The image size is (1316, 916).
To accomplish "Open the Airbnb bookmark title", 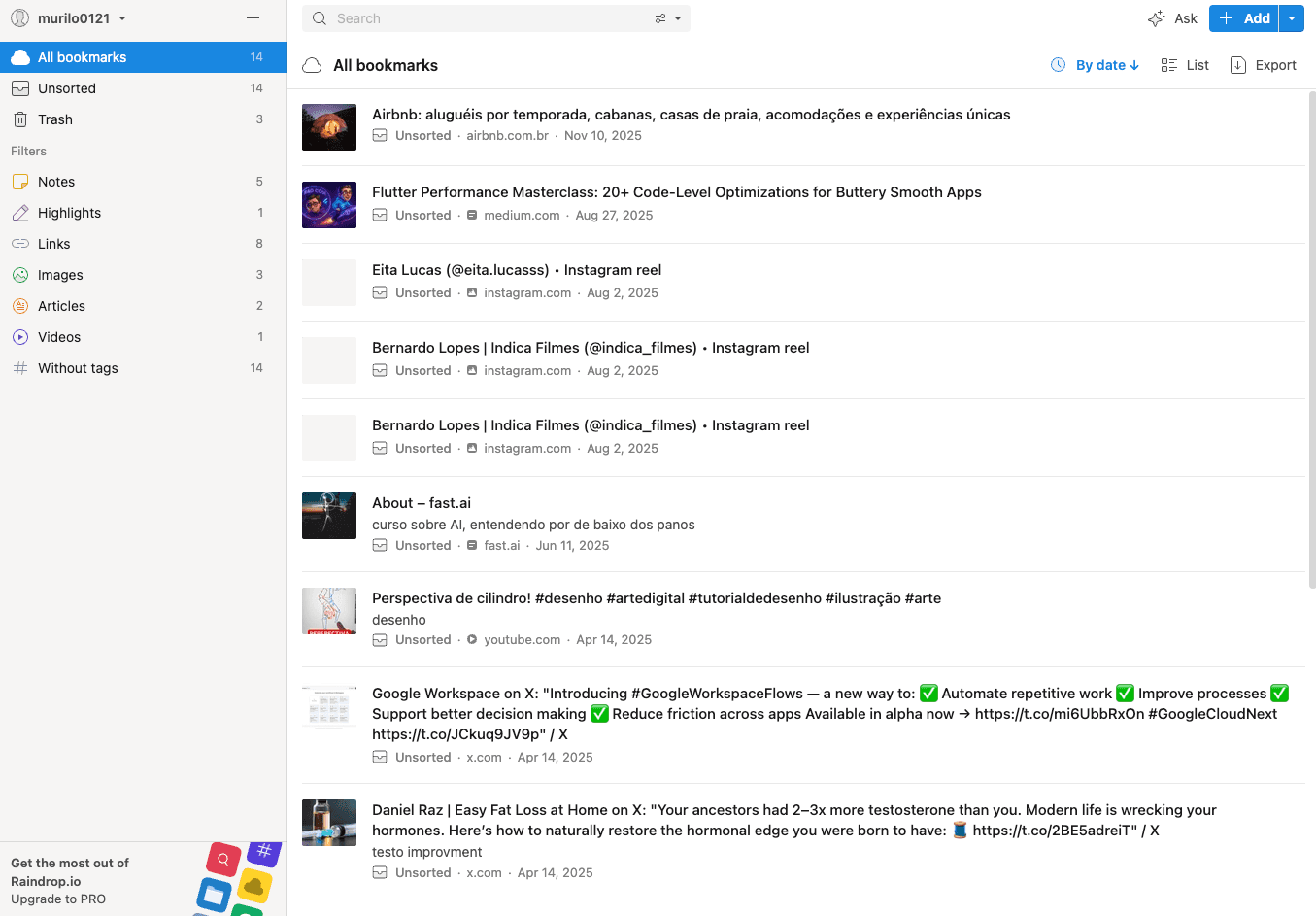I will coord(692,115).
